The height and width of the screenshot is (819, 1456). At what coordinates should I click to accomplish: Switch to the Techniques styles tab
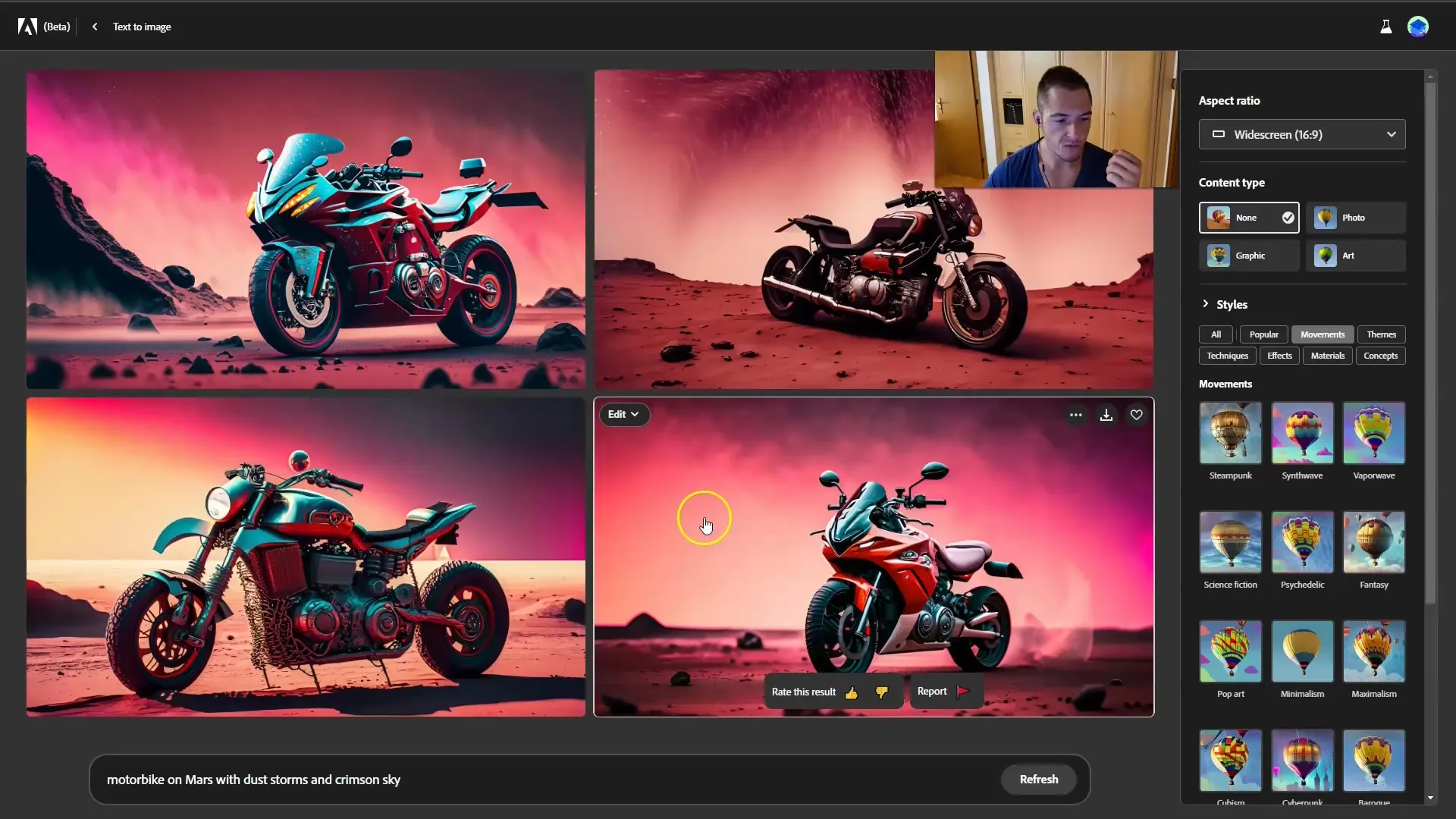1227,356
